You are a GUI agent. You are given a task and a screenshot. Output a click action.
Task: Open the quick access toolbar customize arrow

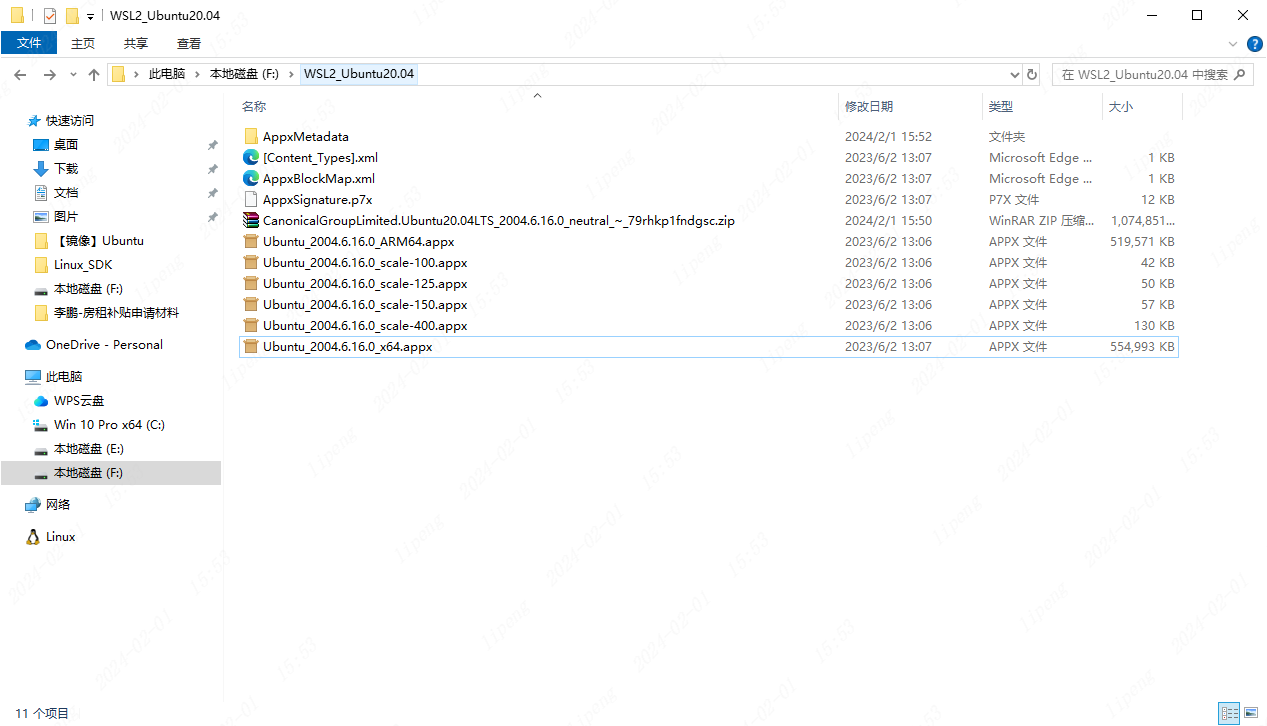(90, 17)
